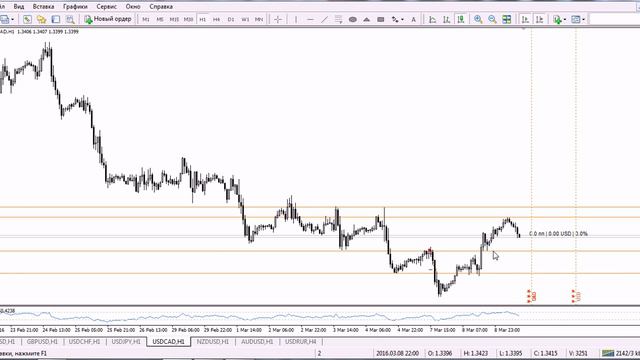The height and width of the screenshot is (360, 640).
Task: Switch to the USDCHF,H1 chart tab
Action: click(x=84, y=342)
